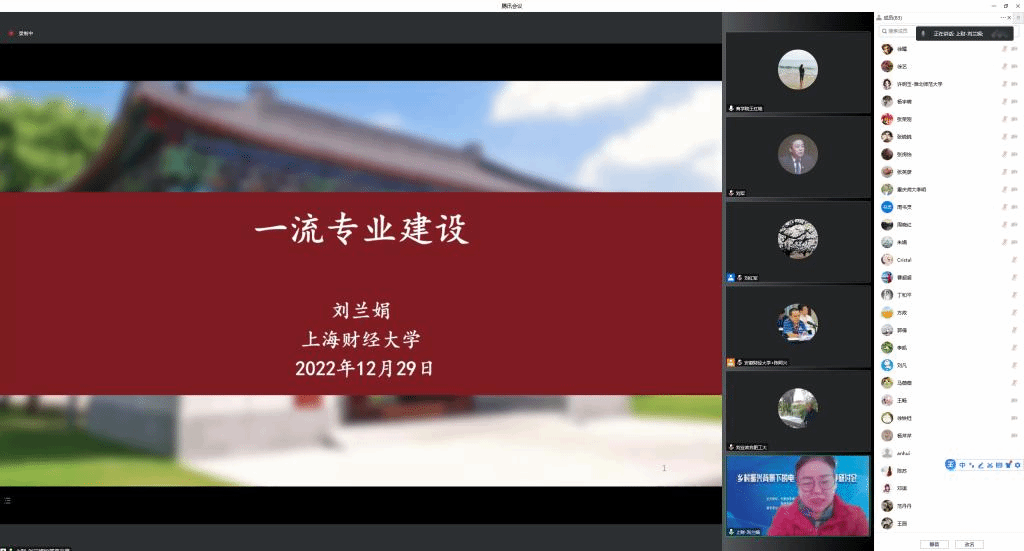
Task: Select the active speaker video at bottom
Action: (x=798, y=496)
